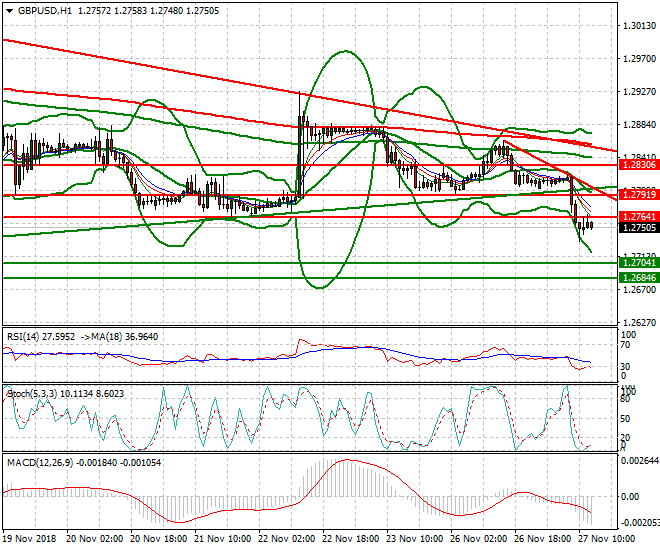Select the red 1.27919 price level label
Viewport: 660px width, 550px height.
point(639,195)
